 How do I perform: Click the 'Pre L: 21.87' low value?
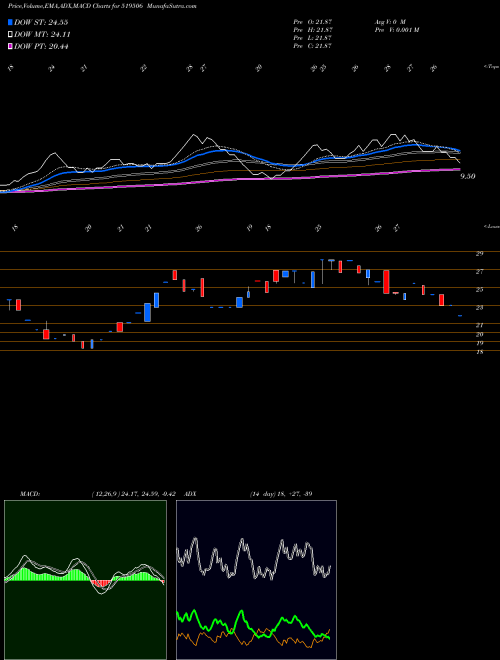(313, 38)
